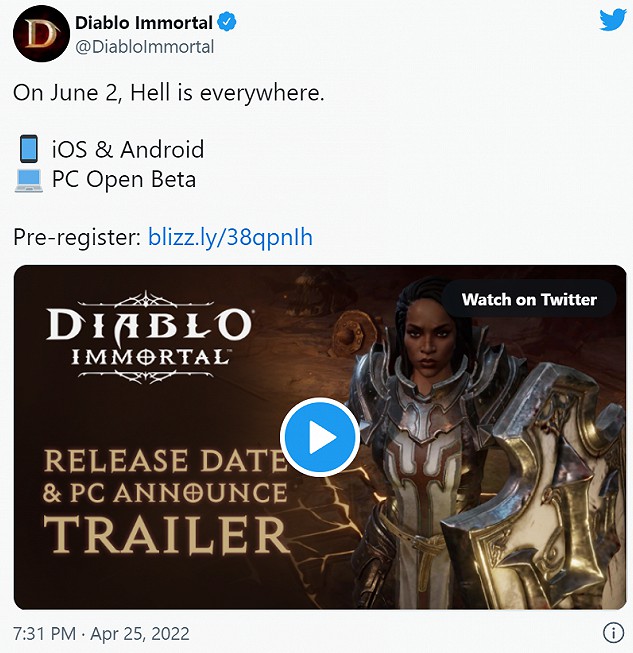The width and height of the screenshot is (633, 653).
Task: Click the PC Open Beta text line
Action: 124,179
